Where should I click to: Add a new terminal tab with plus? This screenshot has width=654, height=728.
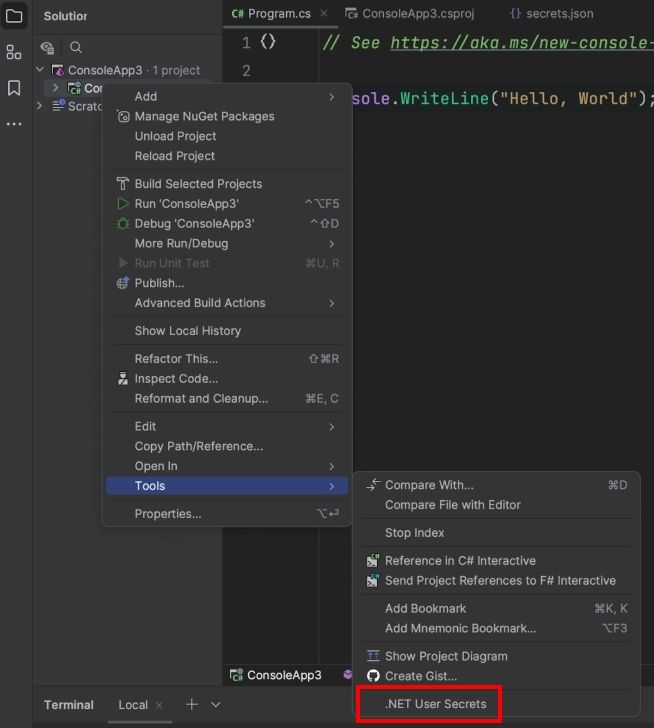[191, 704]
